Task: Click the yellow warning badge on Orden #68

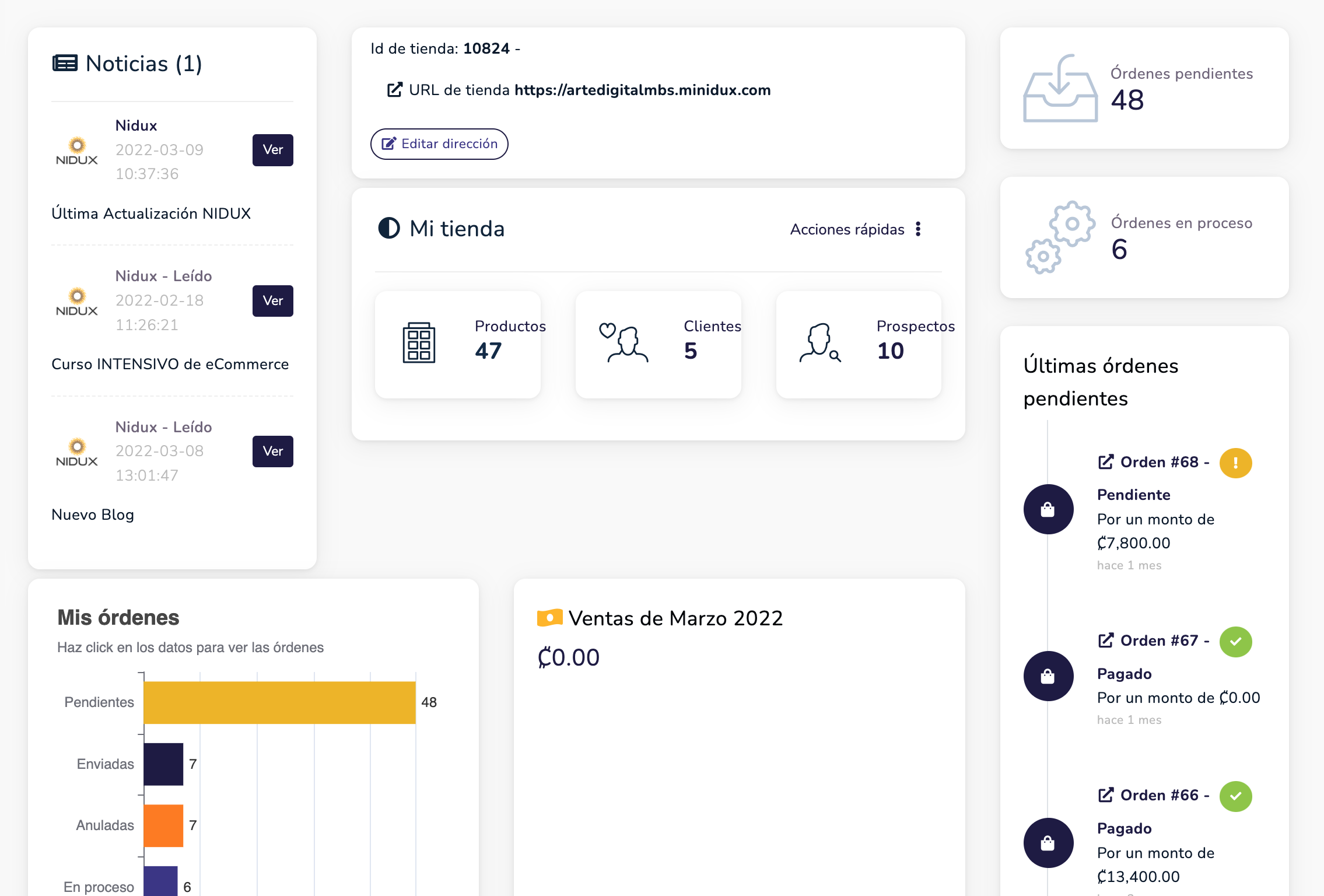Action: coord(1235,463)
